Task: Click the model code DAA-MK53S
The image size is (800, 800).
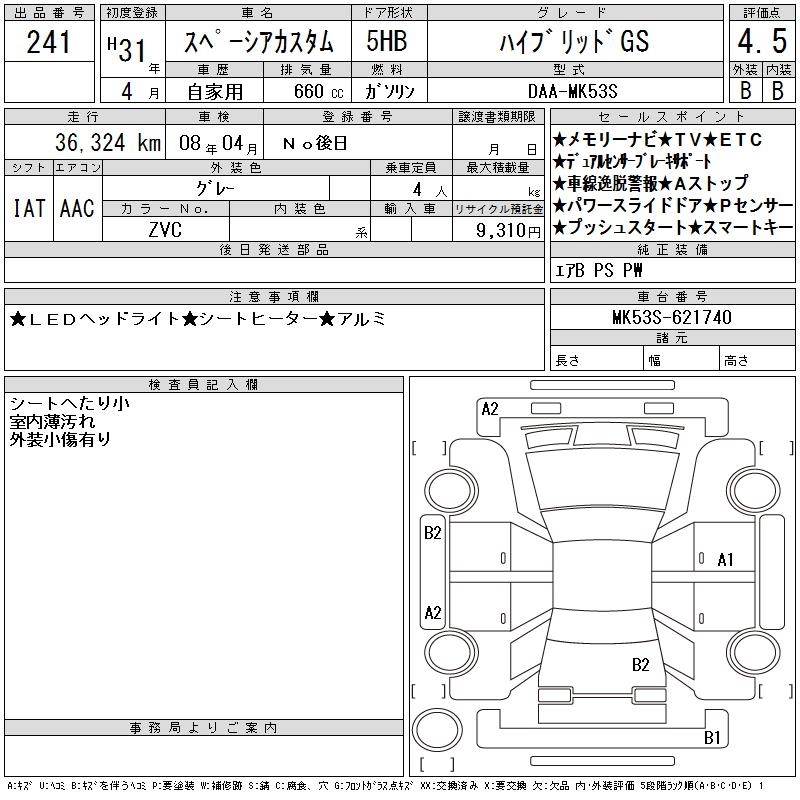Action: pyautogui.click(x=573, y=91)
